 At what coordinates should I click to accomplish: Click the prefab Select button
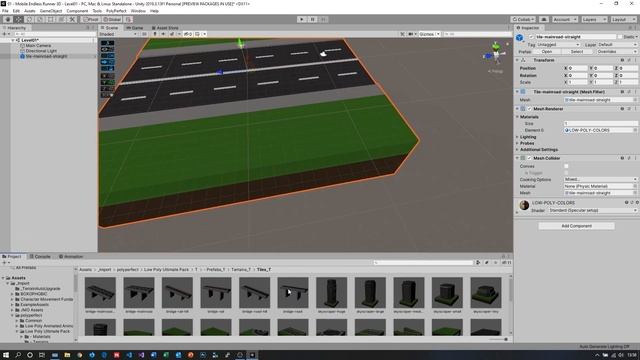577,52
